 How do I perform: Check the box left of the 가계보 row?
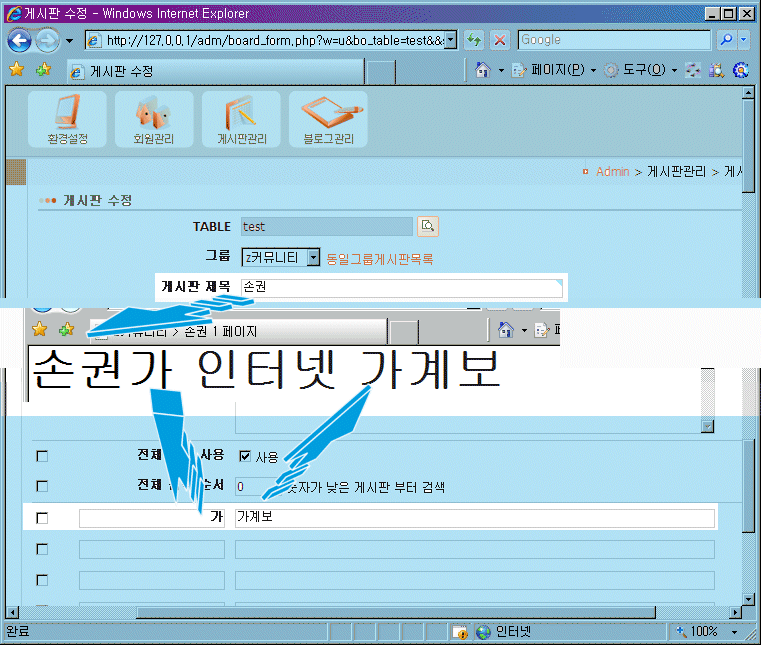[42, 518]
